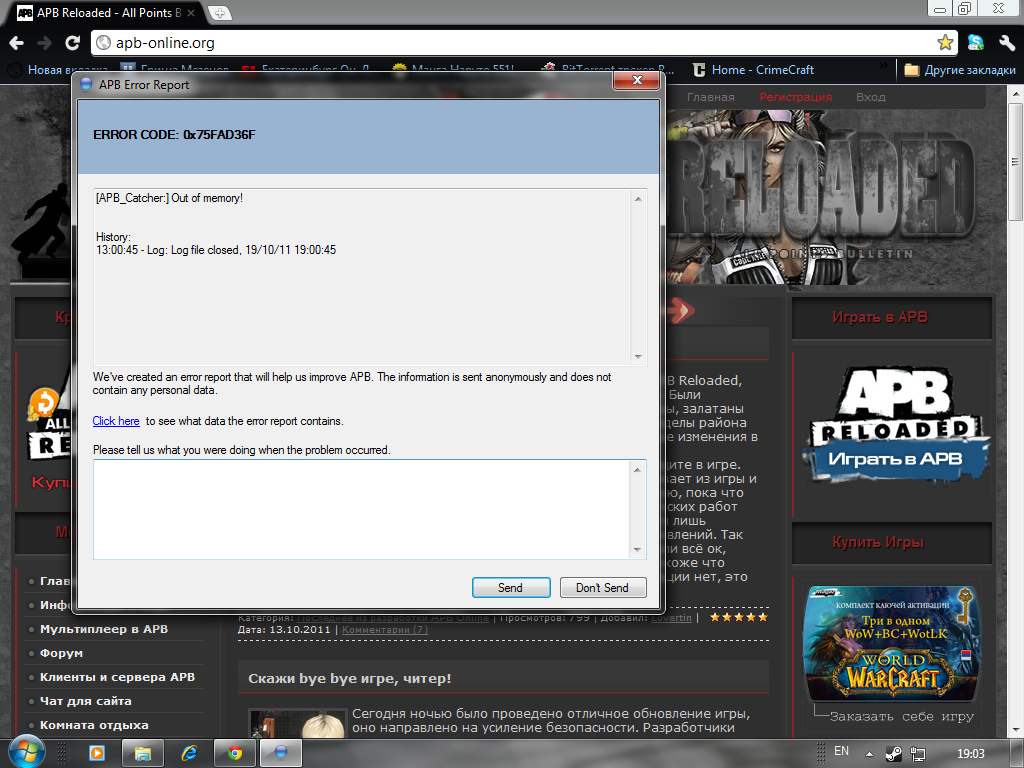Click the Steam tray icon
Screen dimensions: 1024x768
893,754
